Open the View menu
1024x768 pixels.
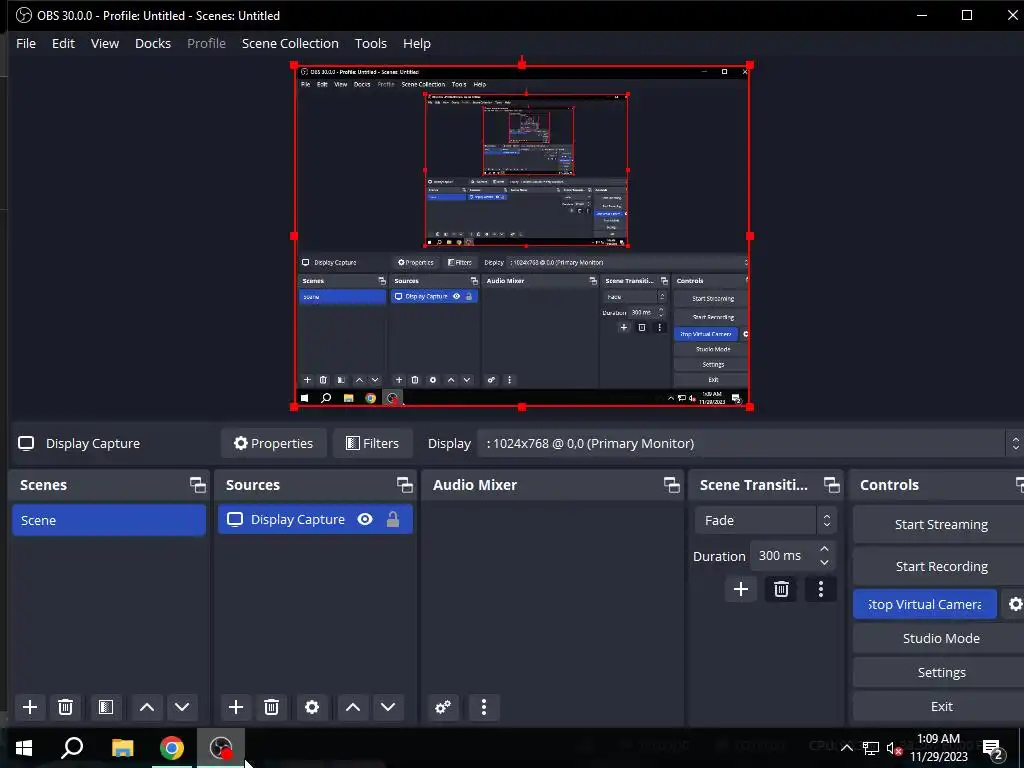104,43
